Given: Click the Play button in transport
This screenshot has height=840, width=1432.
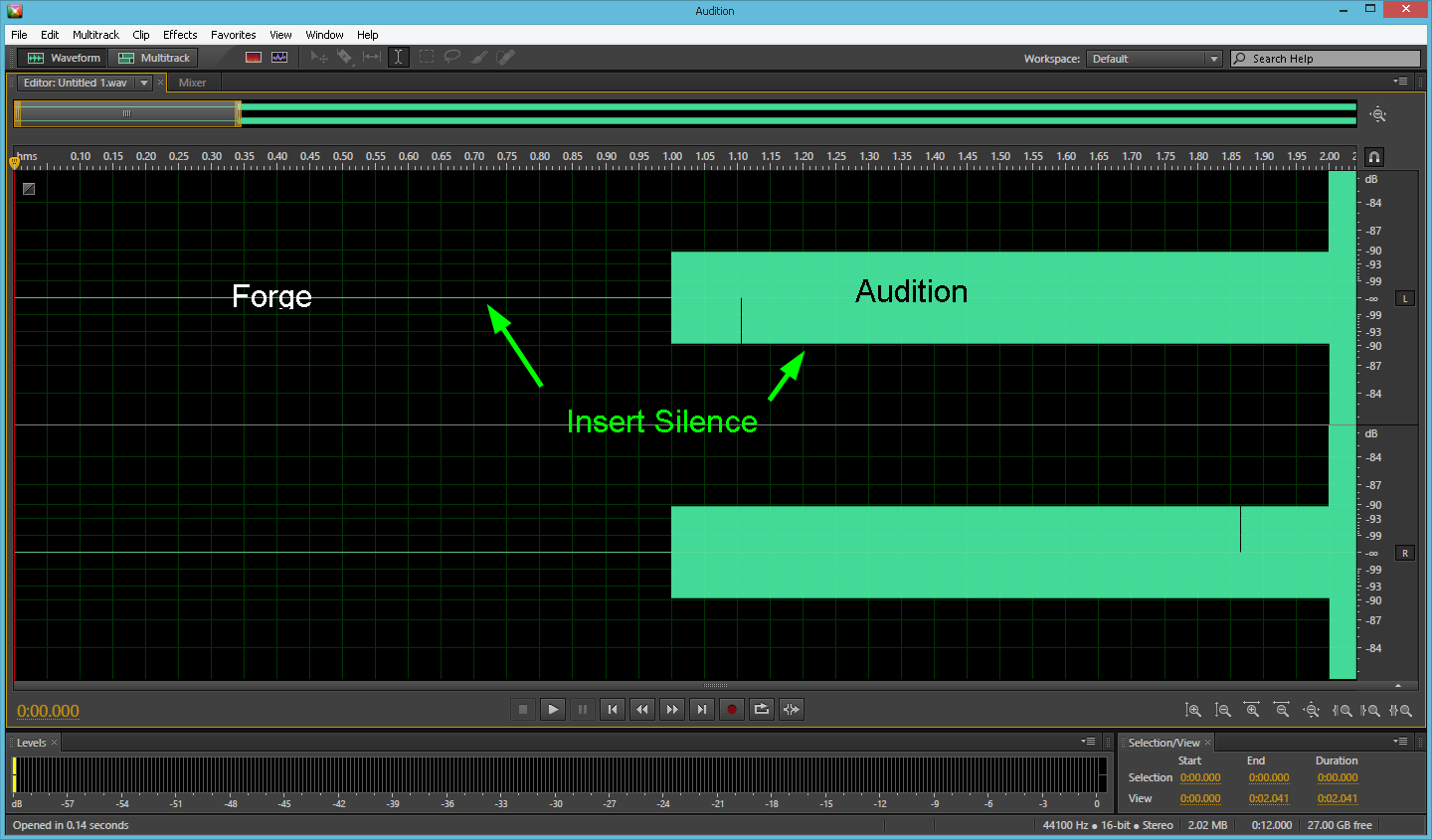Looking at the screenshot, I should (x=553, y=710).
